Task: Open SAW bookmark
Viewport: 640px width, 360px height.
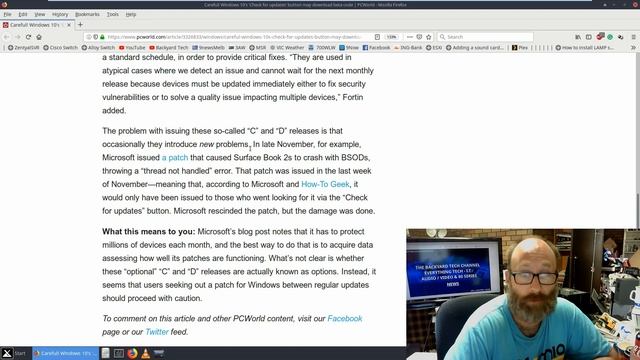Action: [x=237, y=48]
